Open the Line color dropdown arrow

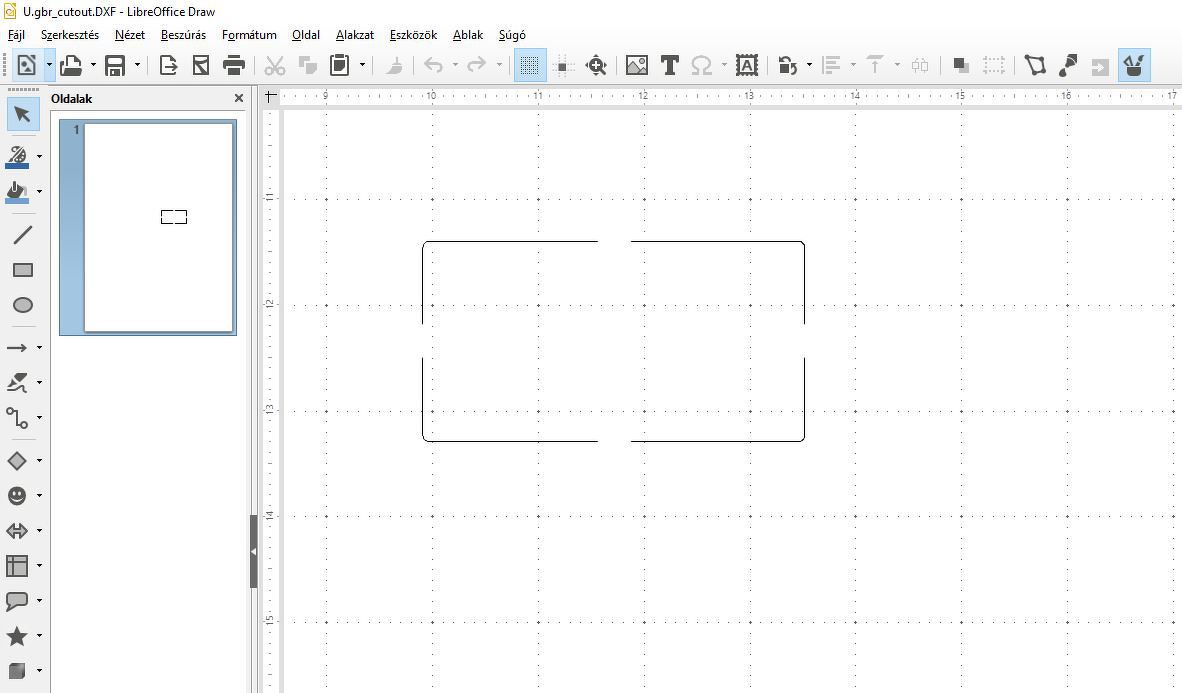click(39, 156)
